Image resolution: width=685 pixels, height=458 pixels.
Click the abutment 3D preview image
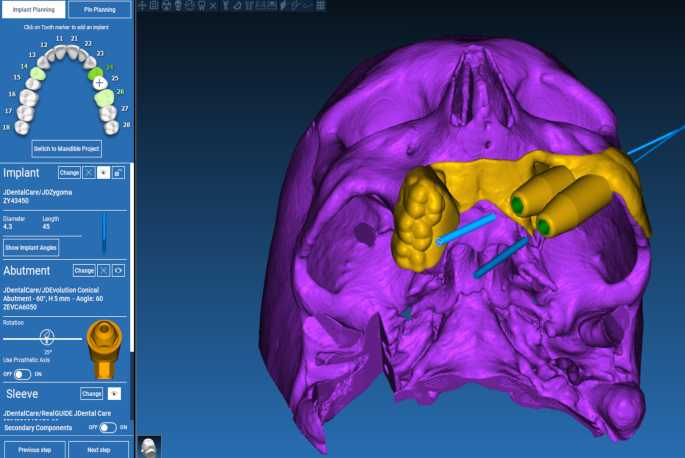[104, 349]
